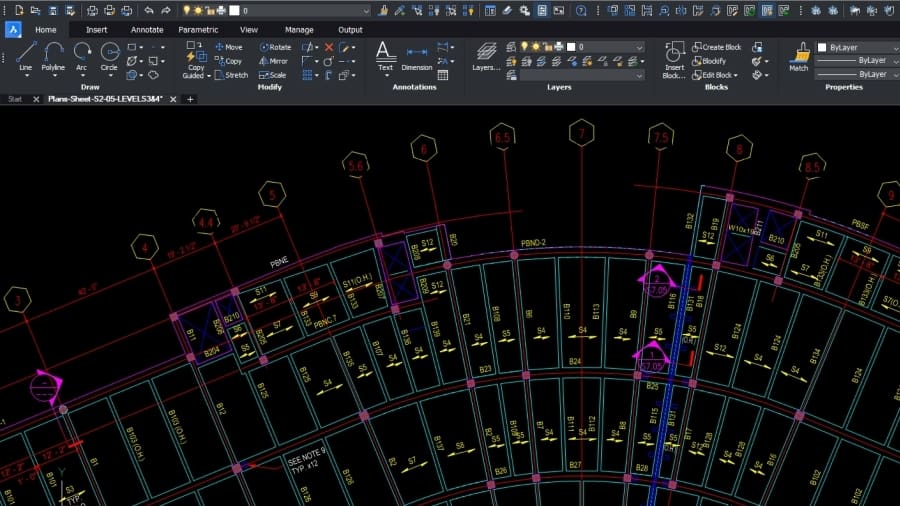The width and height of the screenshot is (900, 506).
Task: Click the Dimension tool icon
Action: [x=417, y=52]
